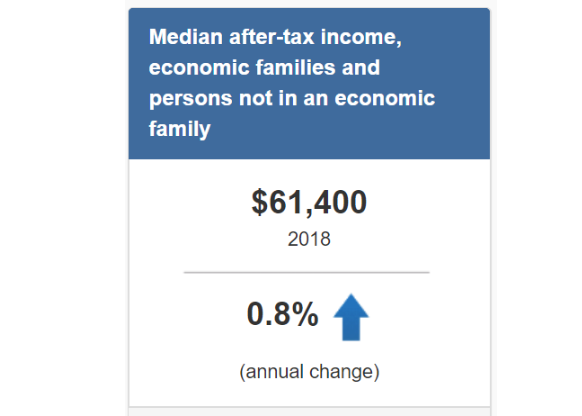
Task: Click the "persons not in an economic" heading line
Action: pos(292,98)
